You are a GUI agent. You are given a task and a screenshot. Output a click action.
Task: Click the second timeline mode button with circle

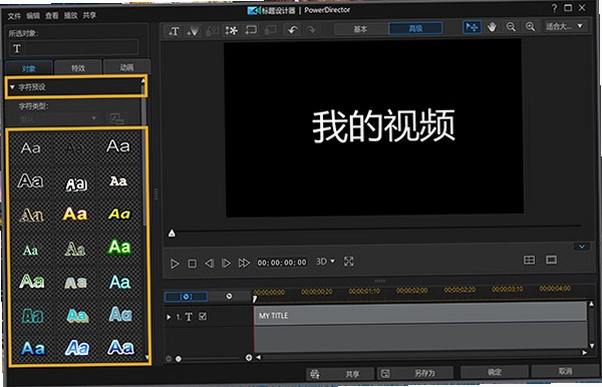pyautogui.click(x=229, y=296)
